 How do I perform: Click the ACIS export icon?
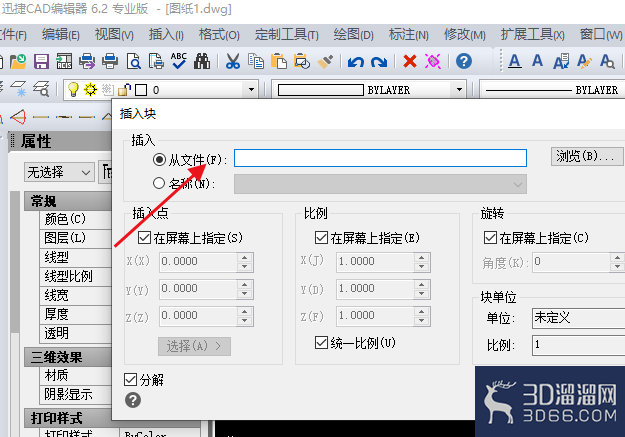[64, 61]
